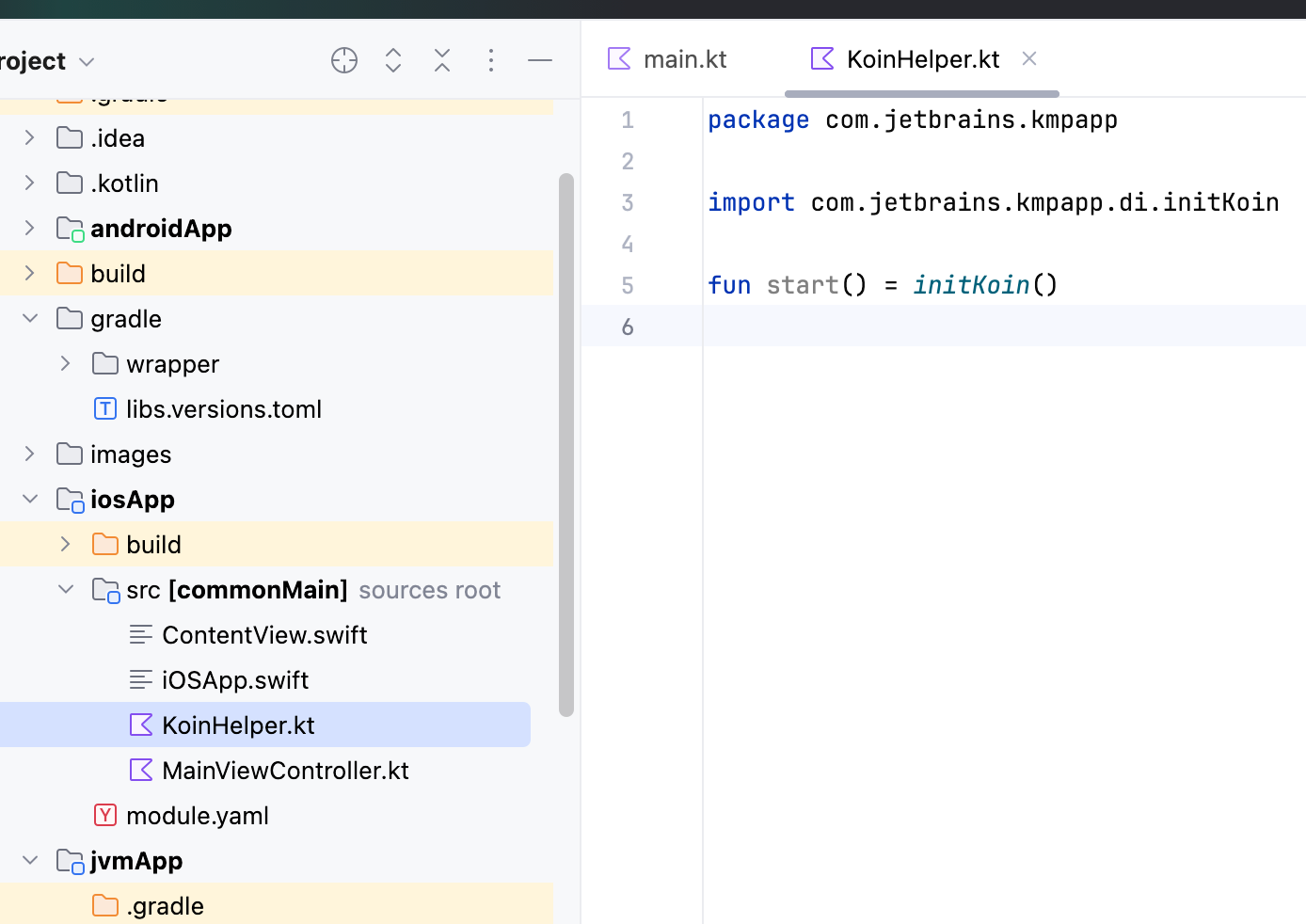Viewport: 1306px width, 924px height.
Task: Click the .kotlin folder icon
Action: [x=70, y=183]
